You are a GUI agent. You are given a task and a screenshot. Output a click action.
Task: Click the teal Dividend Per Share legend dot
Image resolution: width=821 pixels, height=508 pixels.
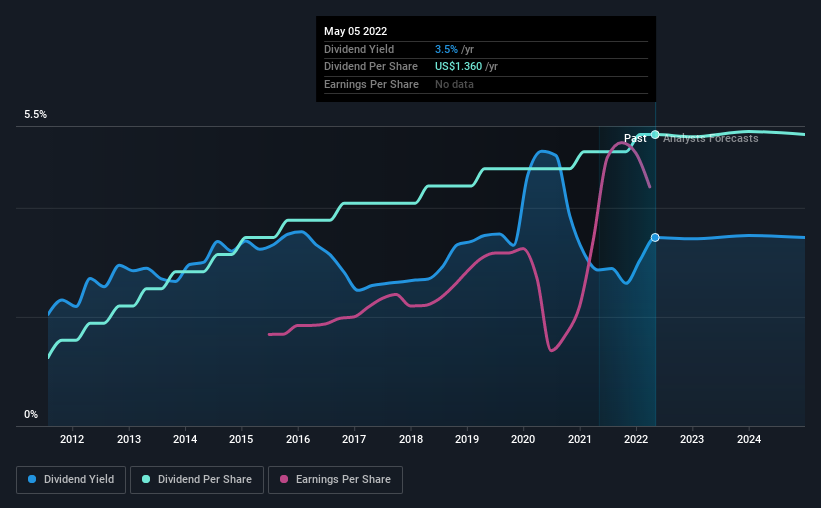coord(146,479)
